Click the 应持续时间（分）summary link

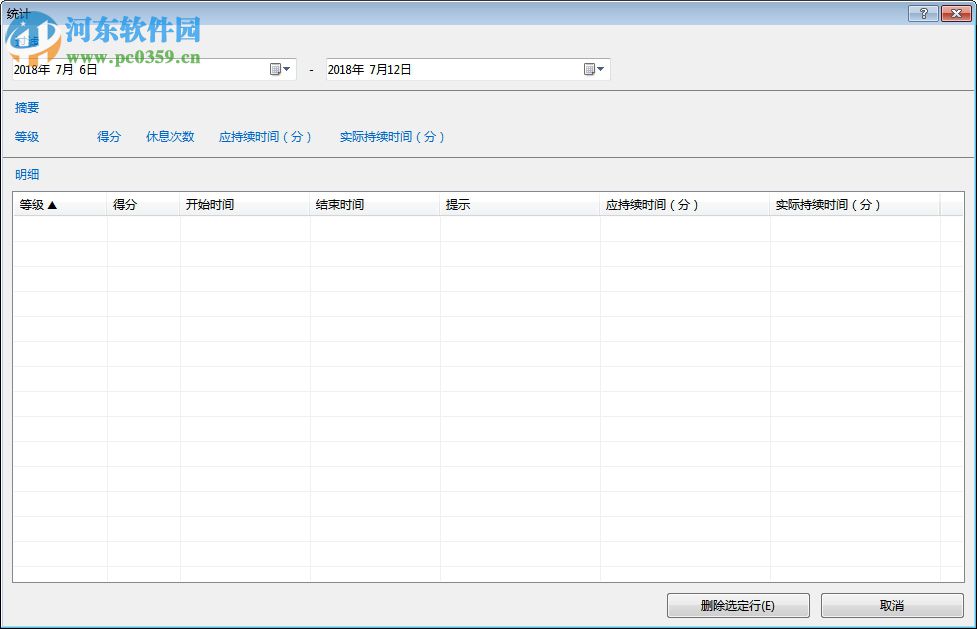265,137
